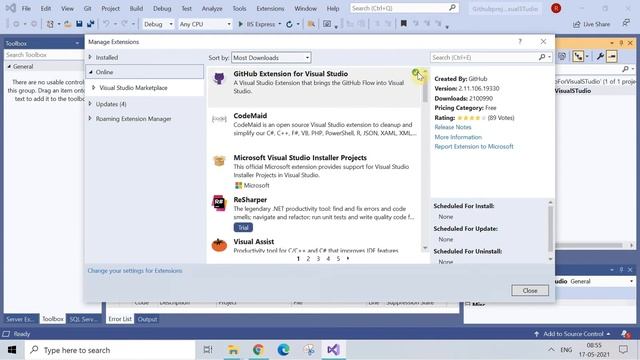This screenshot has width=640, height=360.
Task: Expand the Roaming Extension Manager category
Action: [x=90, y=119]
